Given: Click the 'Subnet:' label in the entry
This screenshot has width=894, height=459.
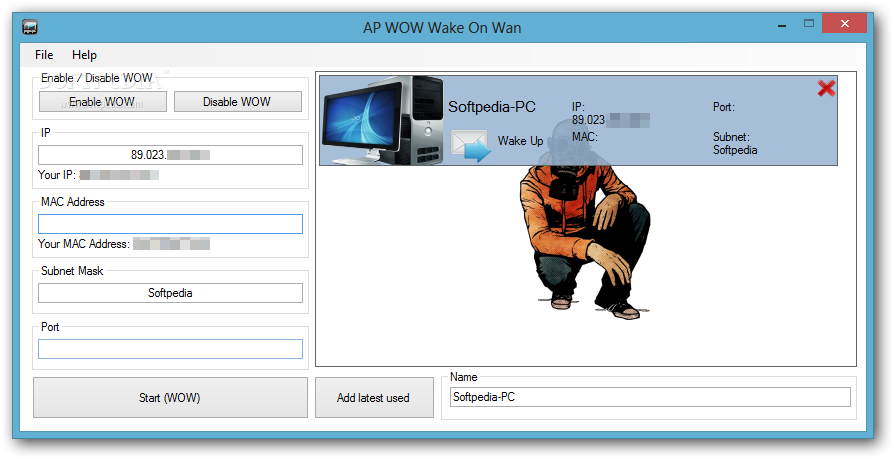Looking at the screenshot, I should pos(731,137).
